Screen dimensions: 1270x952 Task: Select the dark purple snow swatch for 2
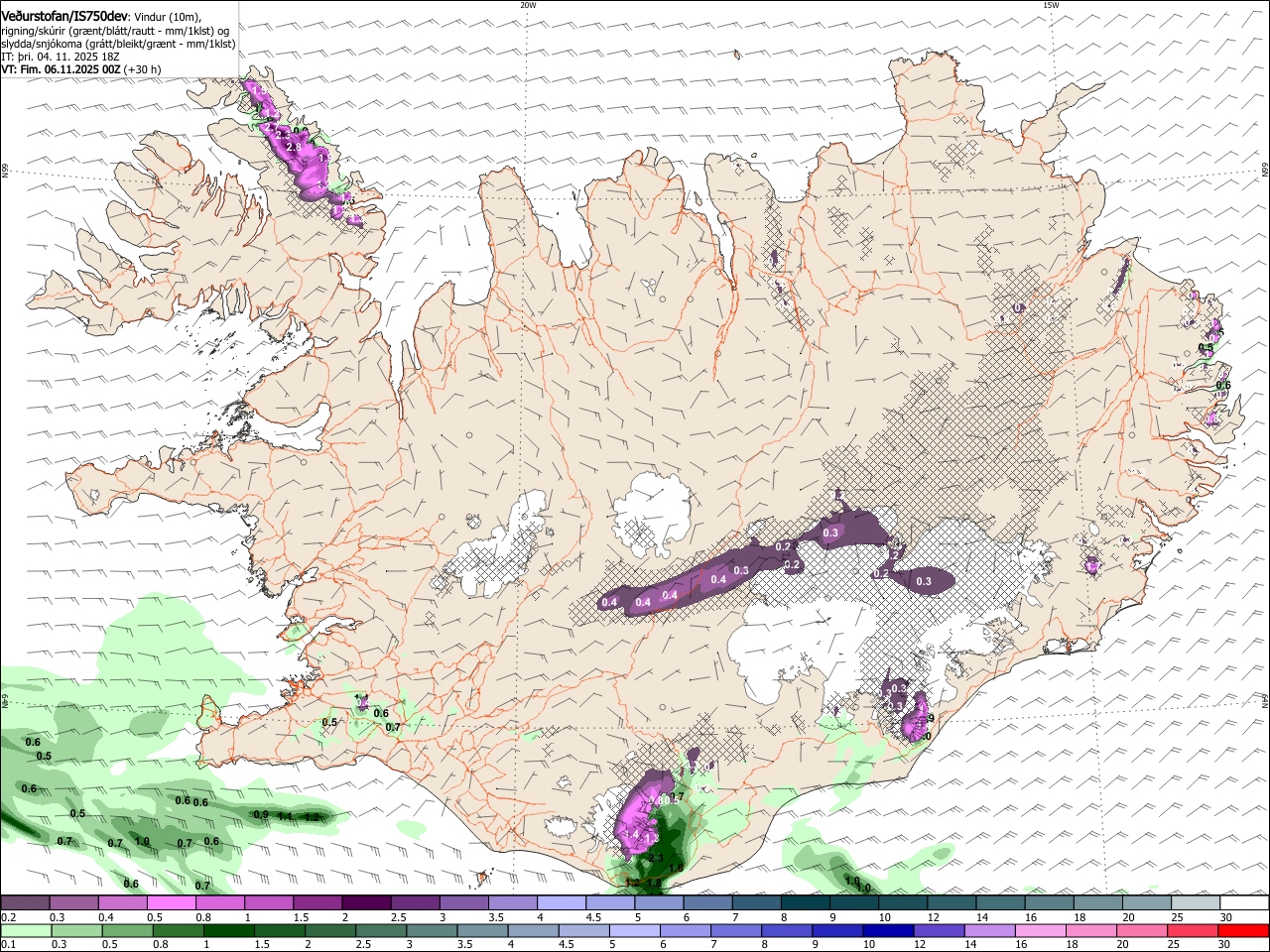(x=366, y=902)
